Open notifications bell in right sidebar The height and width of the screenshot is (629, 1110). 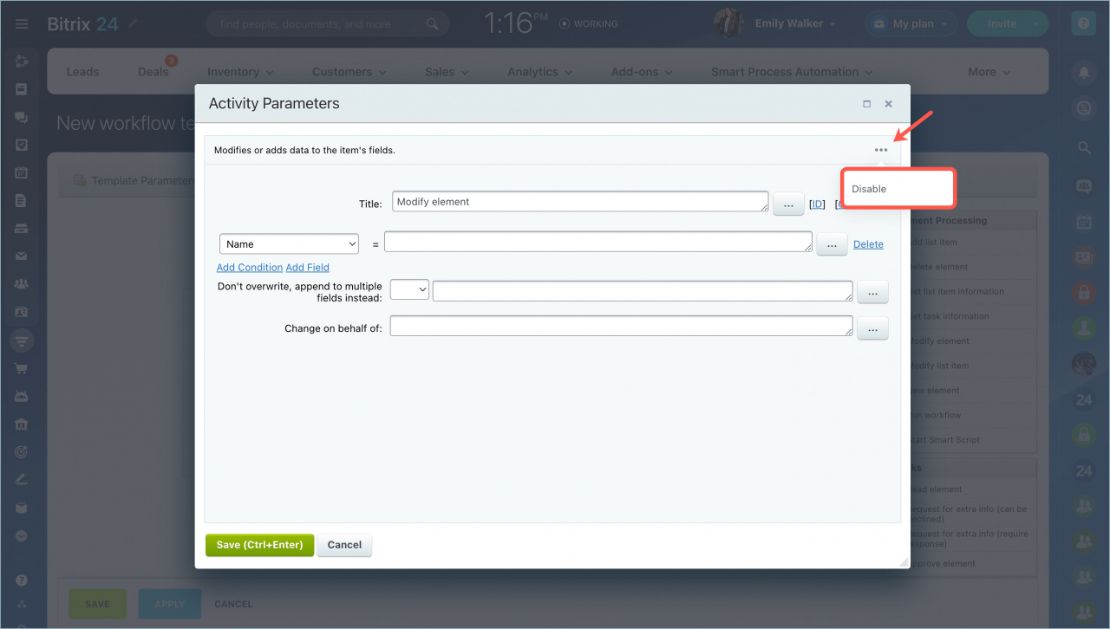point(1083,72)
